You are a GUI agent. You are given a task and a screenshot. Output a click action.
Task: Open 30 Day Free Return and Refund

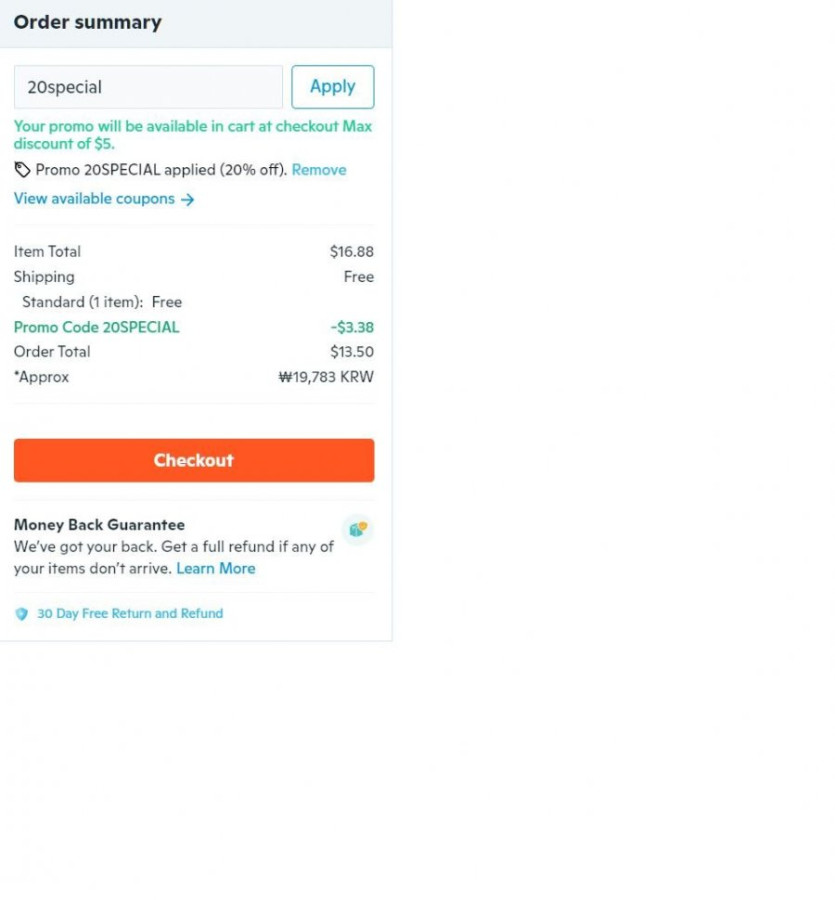point(130,614)
